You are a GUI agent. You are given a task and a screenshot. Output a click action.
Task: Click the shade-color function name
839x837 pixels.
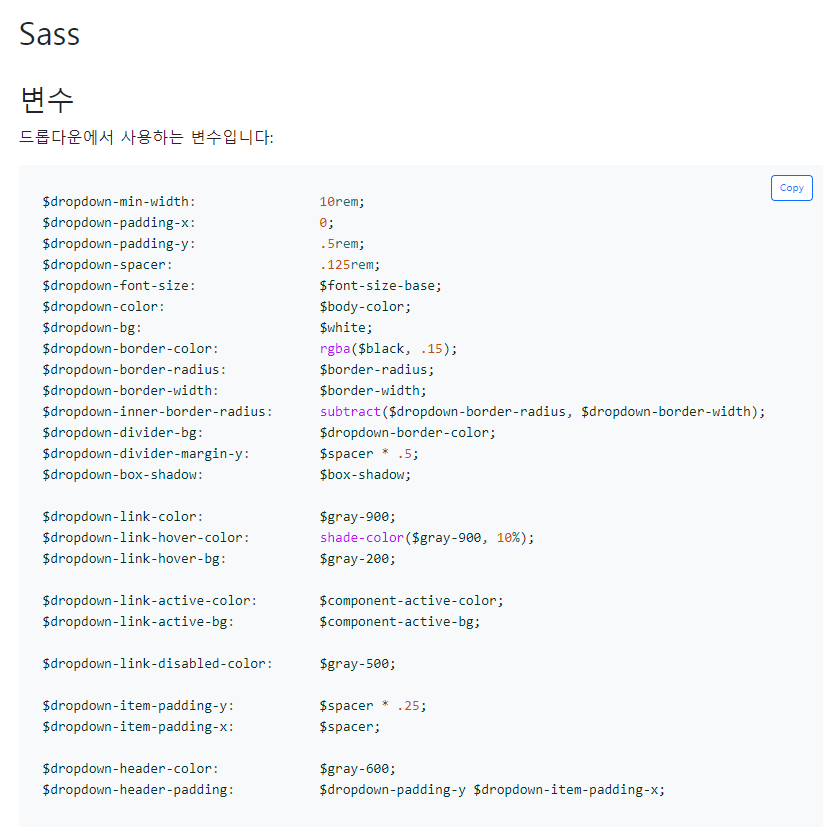coord(362,537)
